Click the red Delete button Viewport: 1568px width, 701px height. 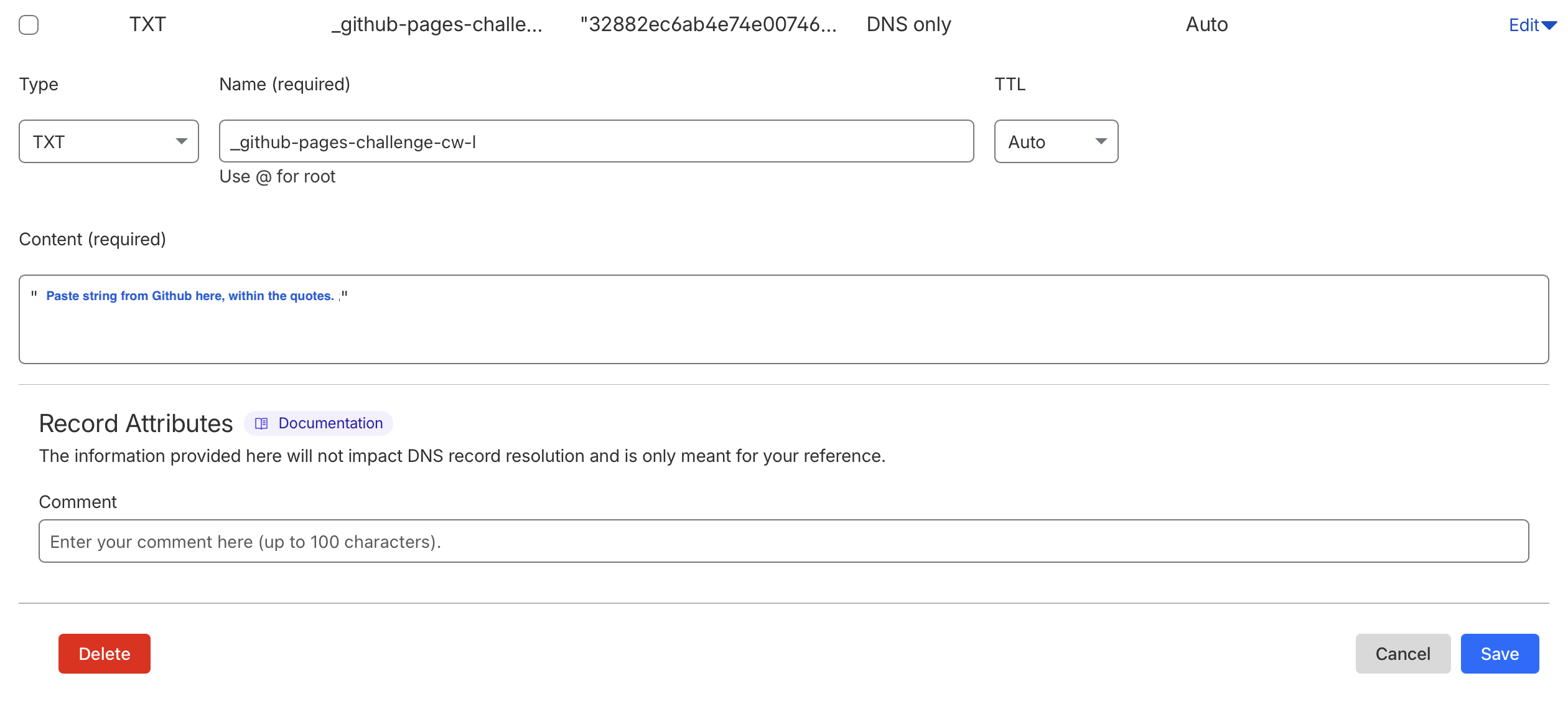104,654
